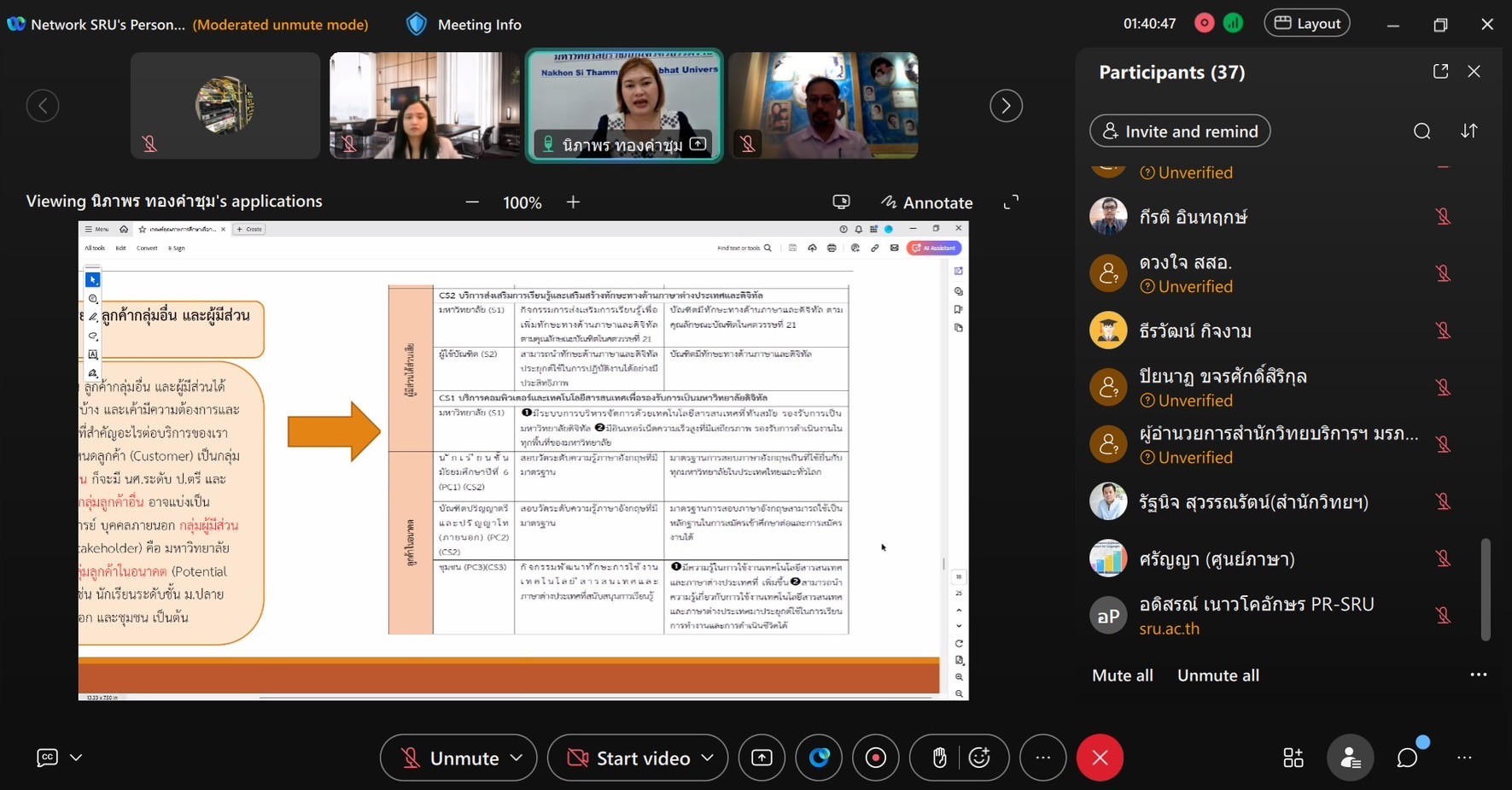Search participants with magnifier icon

click(x=1422, y=131)
